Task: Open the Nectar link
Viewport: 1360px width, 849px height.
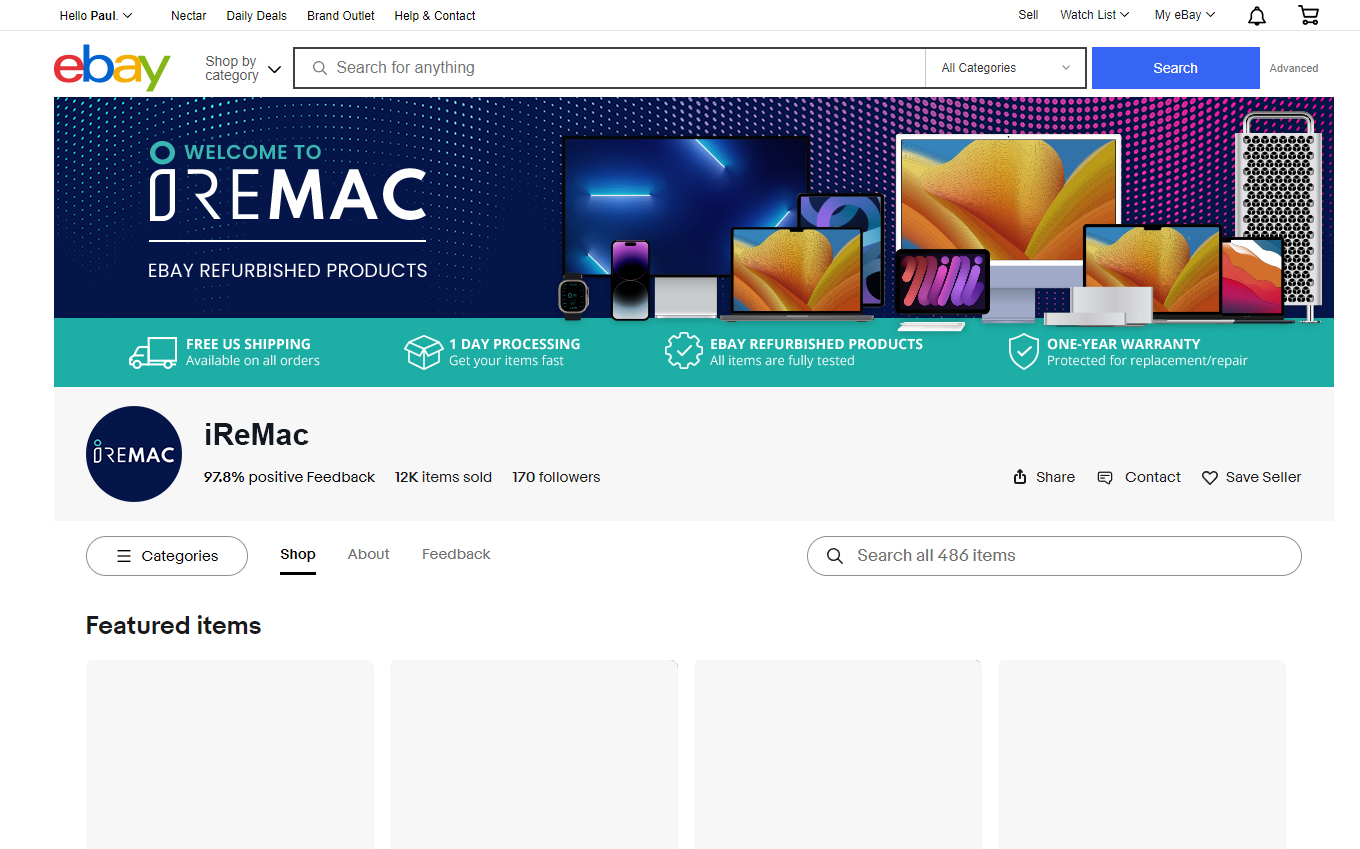Action: pyautogui.click(x=189, y=15)
